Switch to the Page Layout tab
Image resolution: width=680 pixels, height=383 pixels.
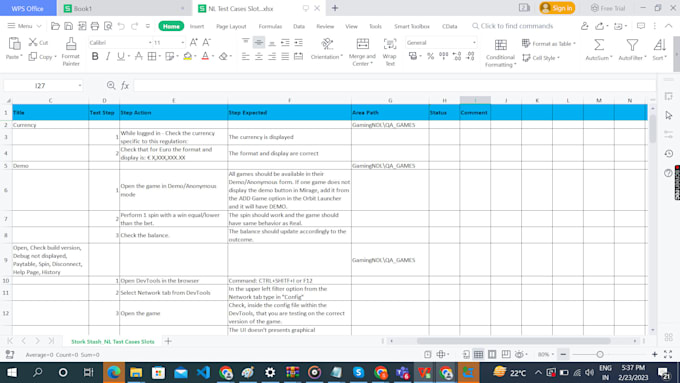(x=231, y=26)
